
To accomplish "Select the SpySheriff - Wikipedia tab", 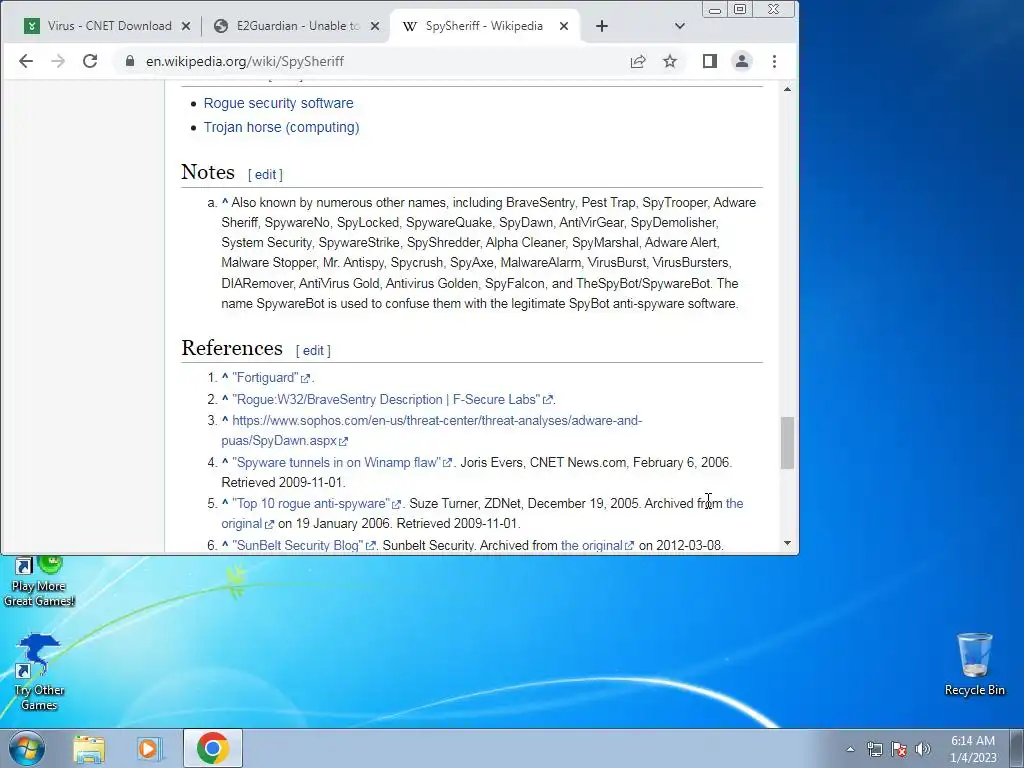I will point(485,26).
